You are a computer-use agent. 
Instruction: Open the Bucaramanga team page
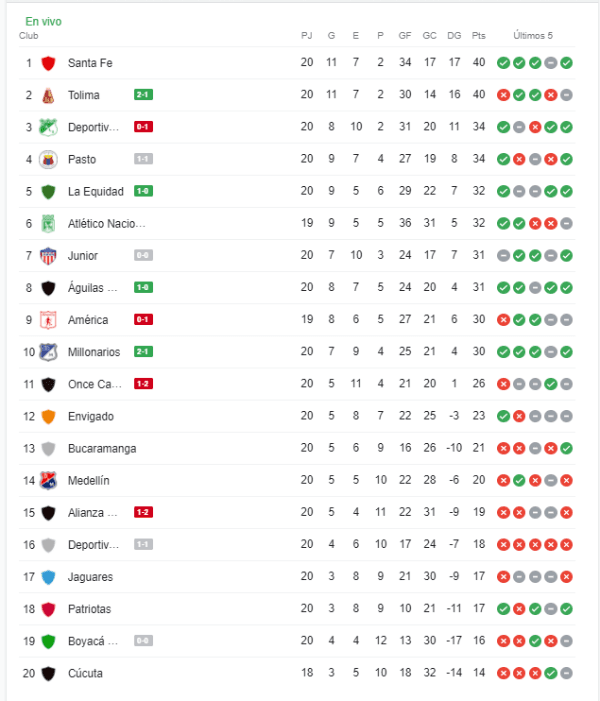[102, 448]
